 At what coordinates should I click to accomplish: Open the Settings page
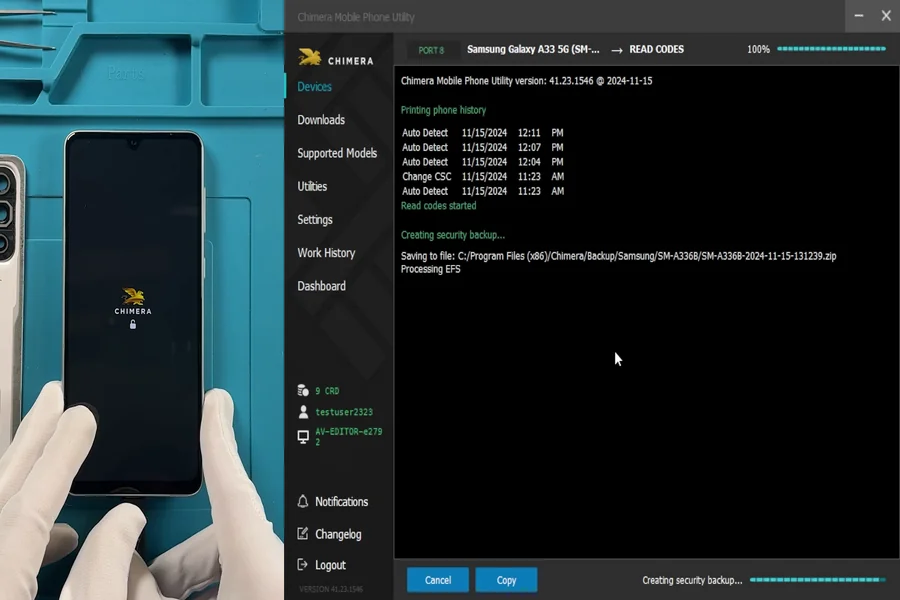[x=315, y=220]
